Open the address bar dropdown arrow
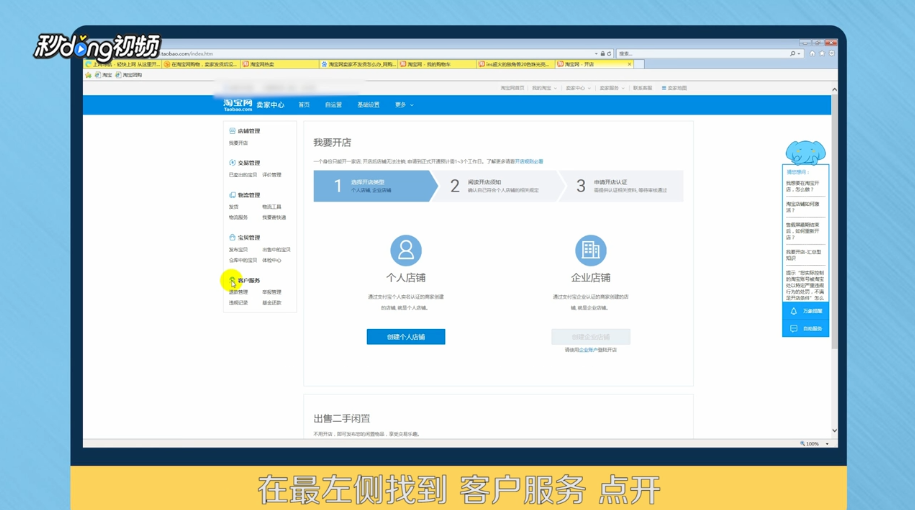This screenshot has width=915, height=510. click(596, 54)
